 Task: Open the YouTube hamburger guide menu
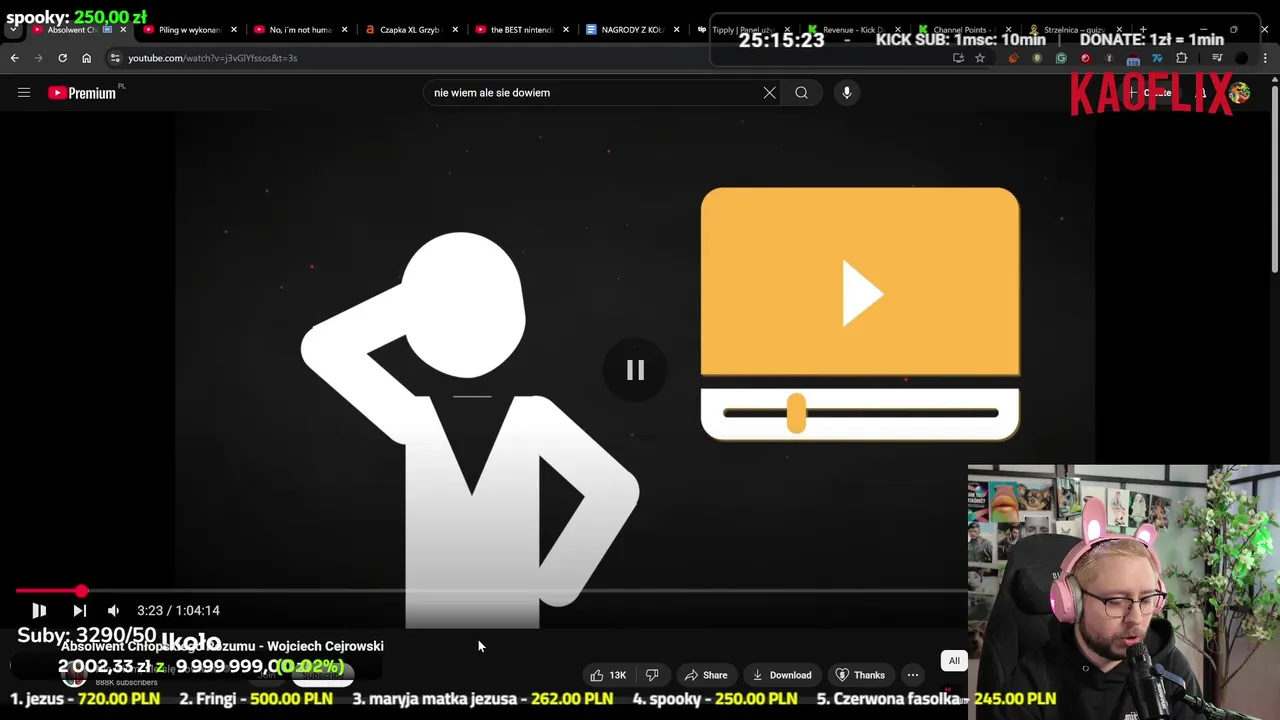[x=24, y=93]
